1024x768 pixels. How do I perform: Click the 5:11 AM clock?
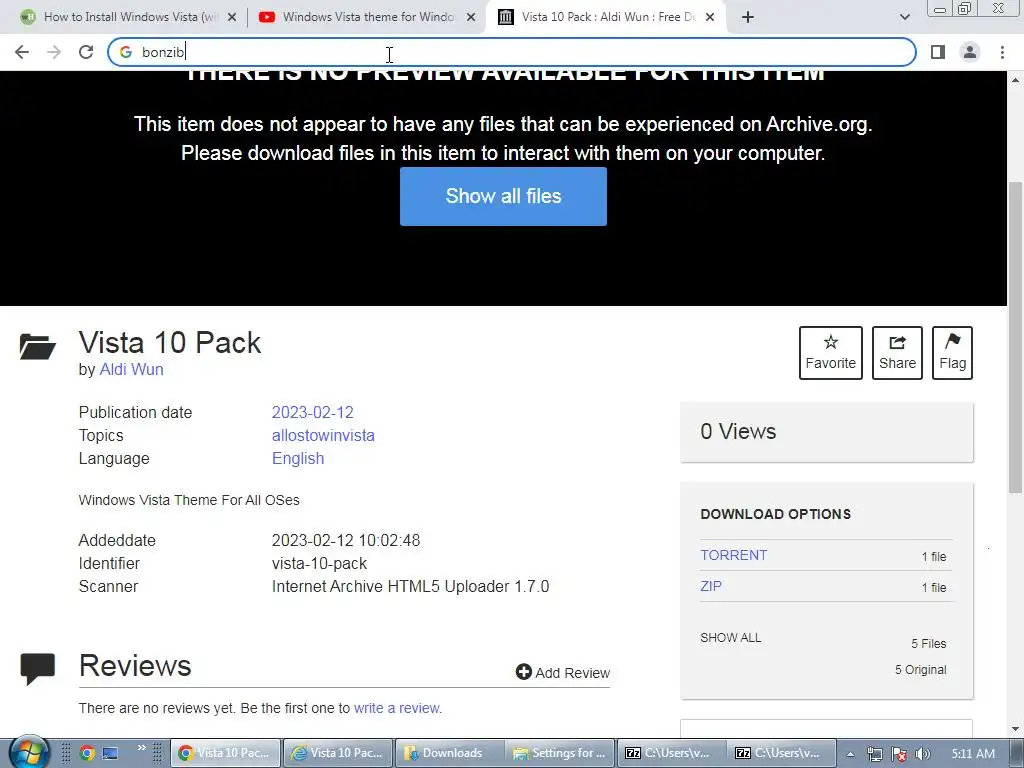click(x=973, y=754)
